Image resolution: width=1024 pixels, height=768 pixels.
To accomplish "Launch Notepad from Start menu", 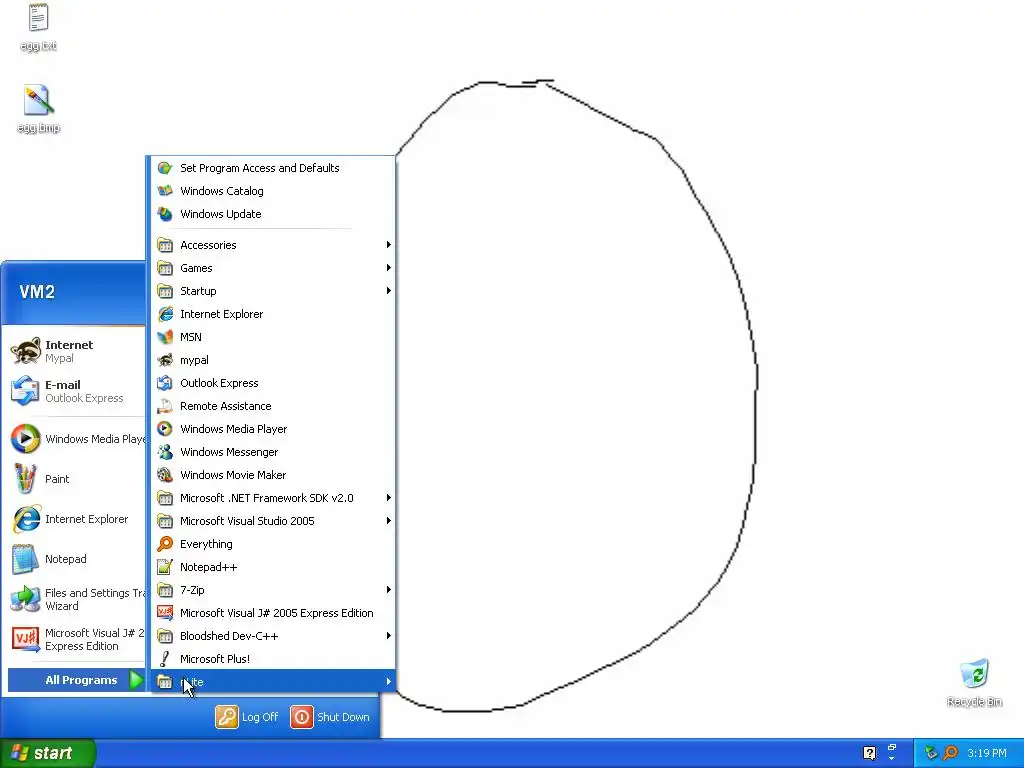I will (x=75, y=559).
